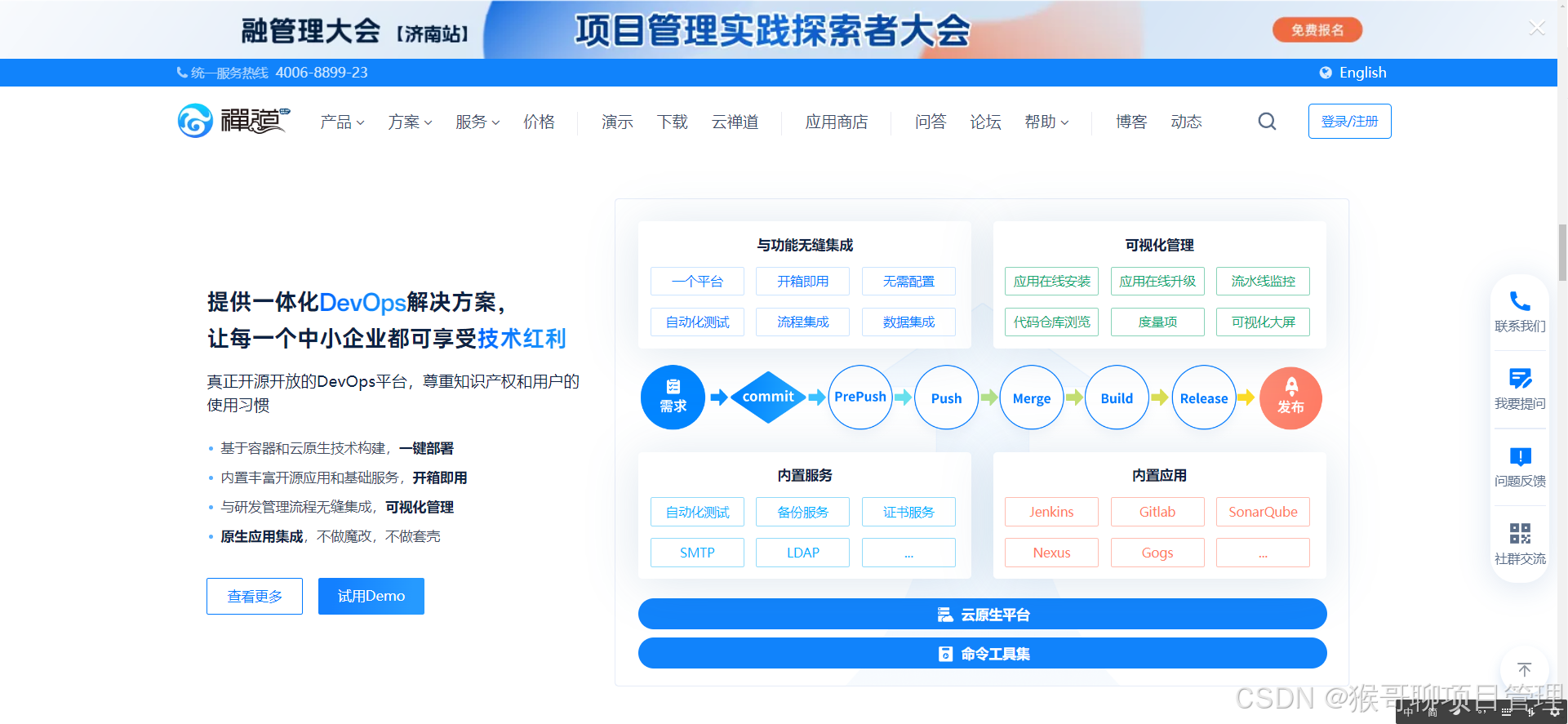
Task: Open the 博客 menu item
Action: (x=1131, y=122)
